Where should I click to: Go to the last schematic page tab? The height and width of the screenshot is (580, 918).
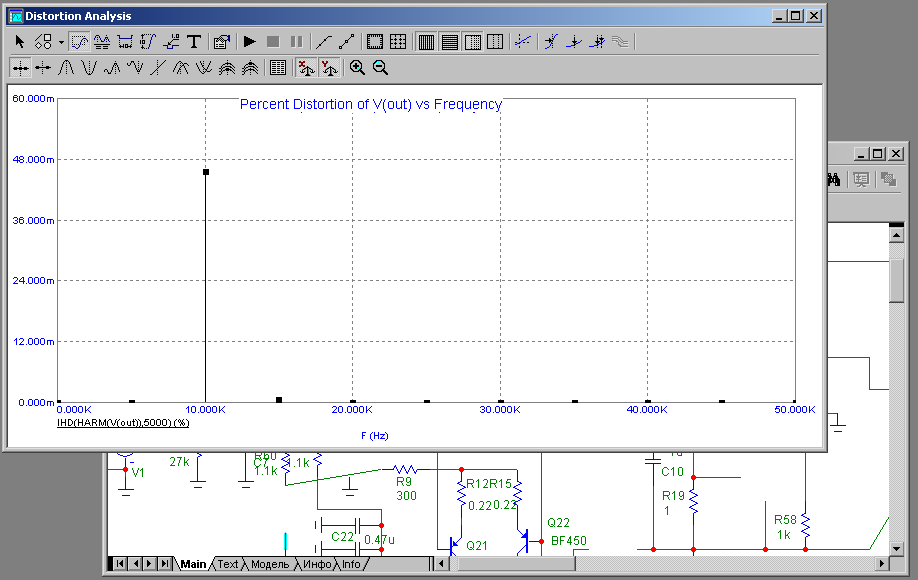[165, 564]
